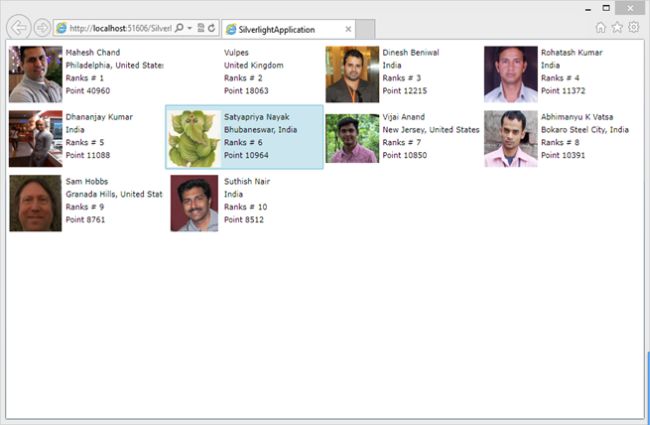Click Ranks # 2 text
Screen dimensions: 650x425
click(243, 78)
